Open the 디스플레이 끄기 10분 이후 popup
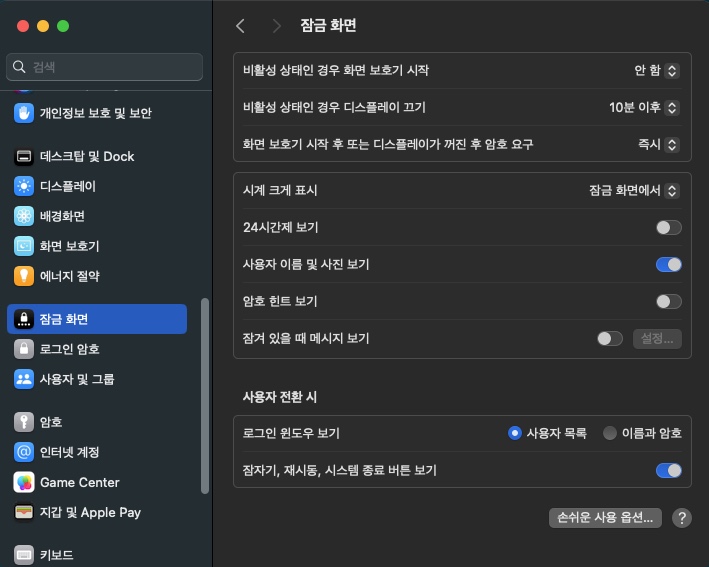The height and width of the screenshot is (567, 709). click(x=644, y=108)
